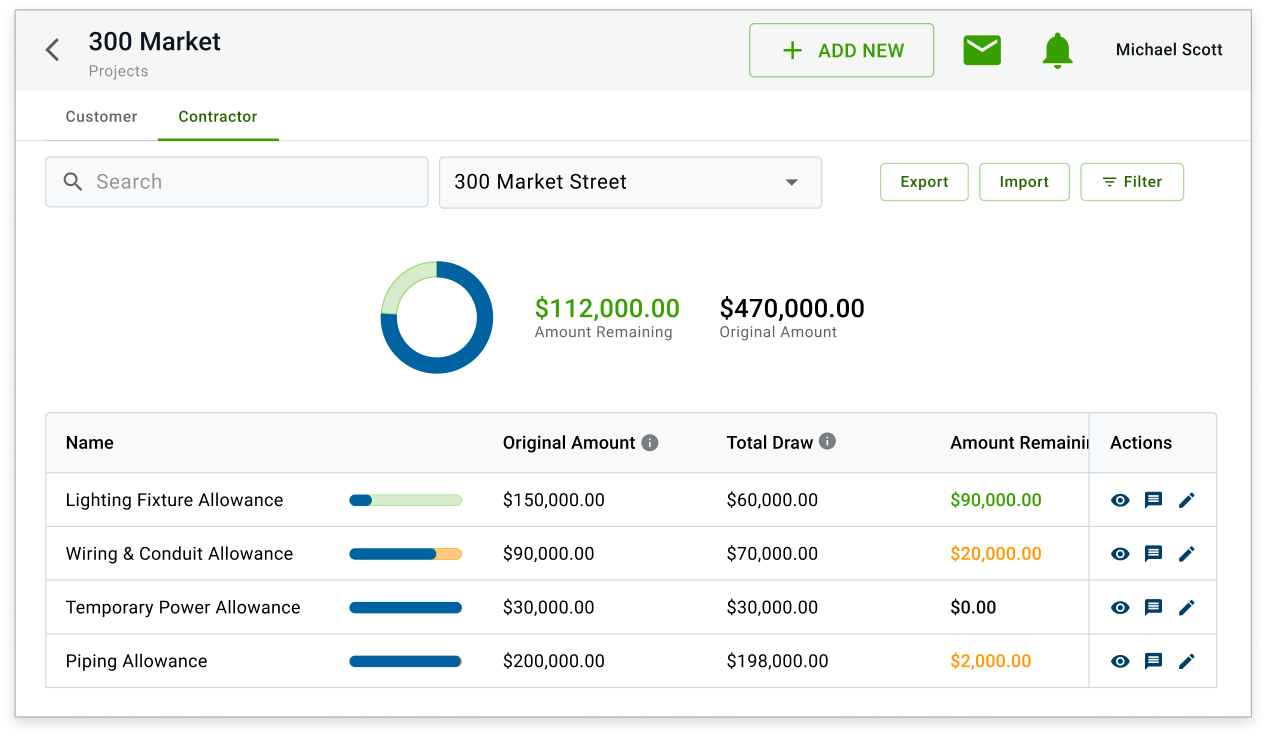Open comments for Temporary Power Allowance
This screenshot has height=738, width=1267.
click(x=1153, y=607)
